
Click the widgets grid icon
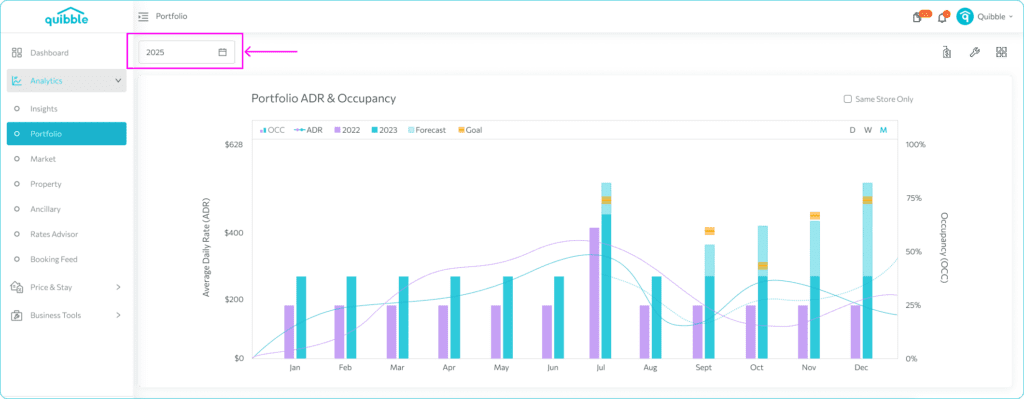coord(1001,52)
